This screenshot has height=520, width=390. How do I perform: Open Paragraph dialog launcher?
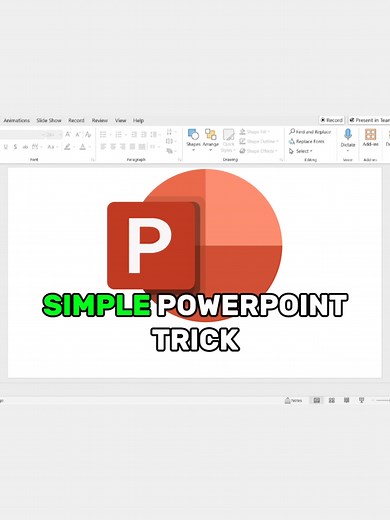[x=179, y=160]
